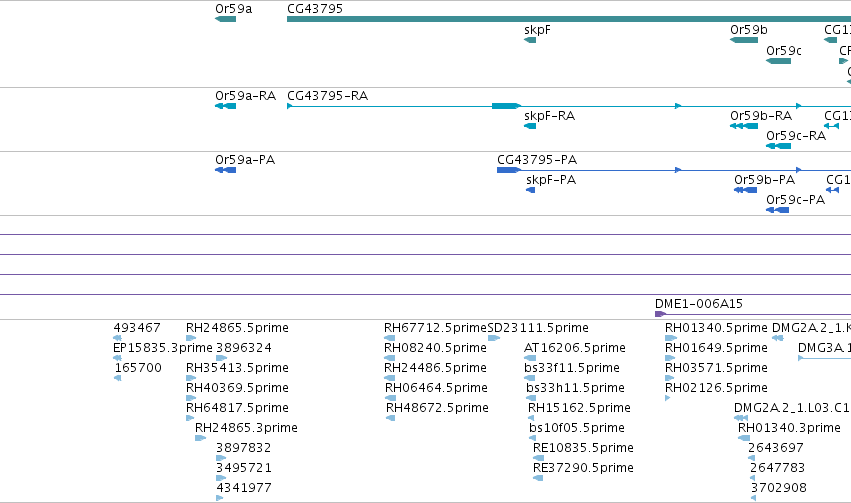851x503 pixels.
Task: Select the Or59b-RA transcript label
Action: pos(761,116)
